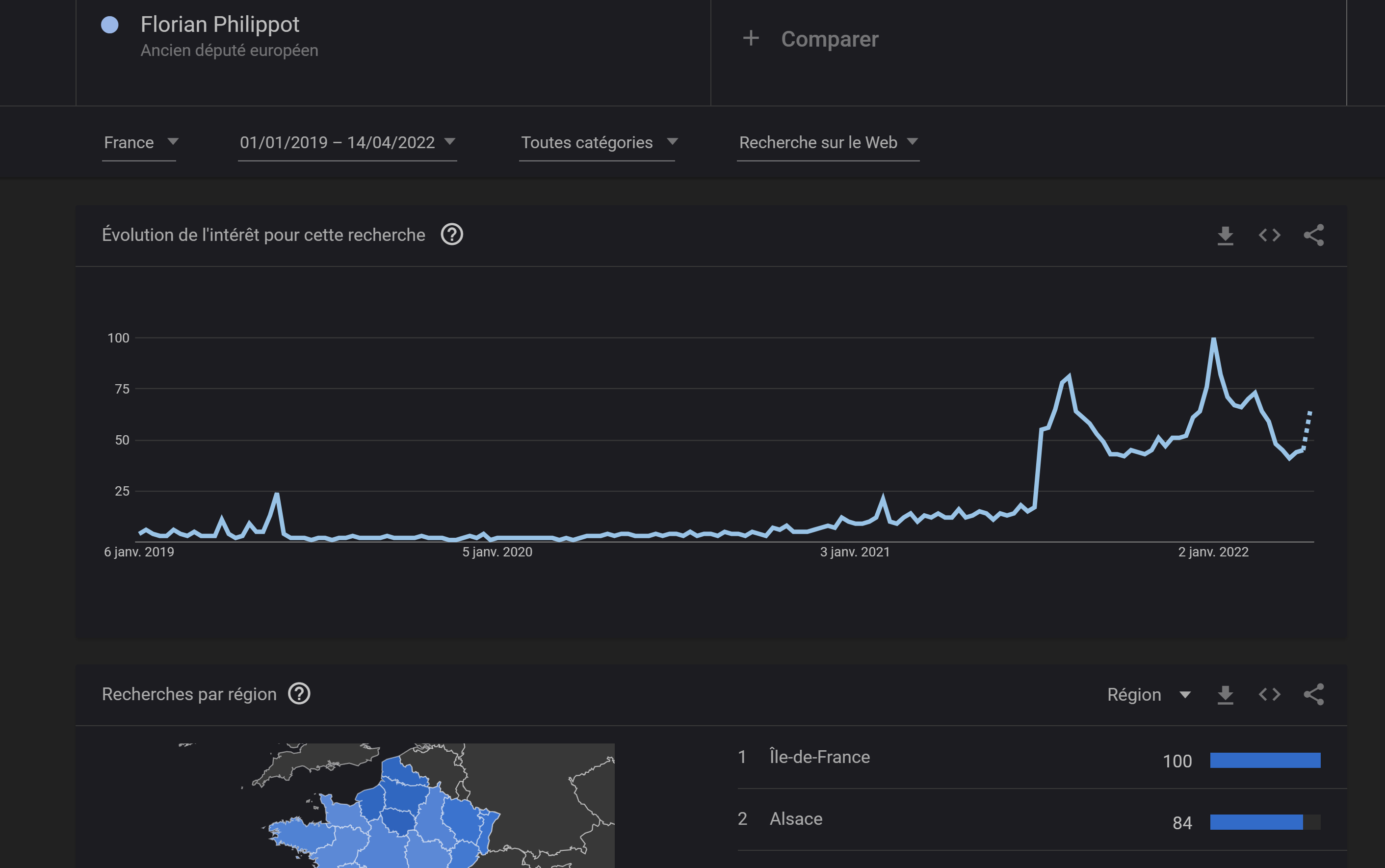Open the date range 01/01/2019 – 14/04/2022 dropdown
Screen dimensions: 1385x868
[x=347, y=142]
